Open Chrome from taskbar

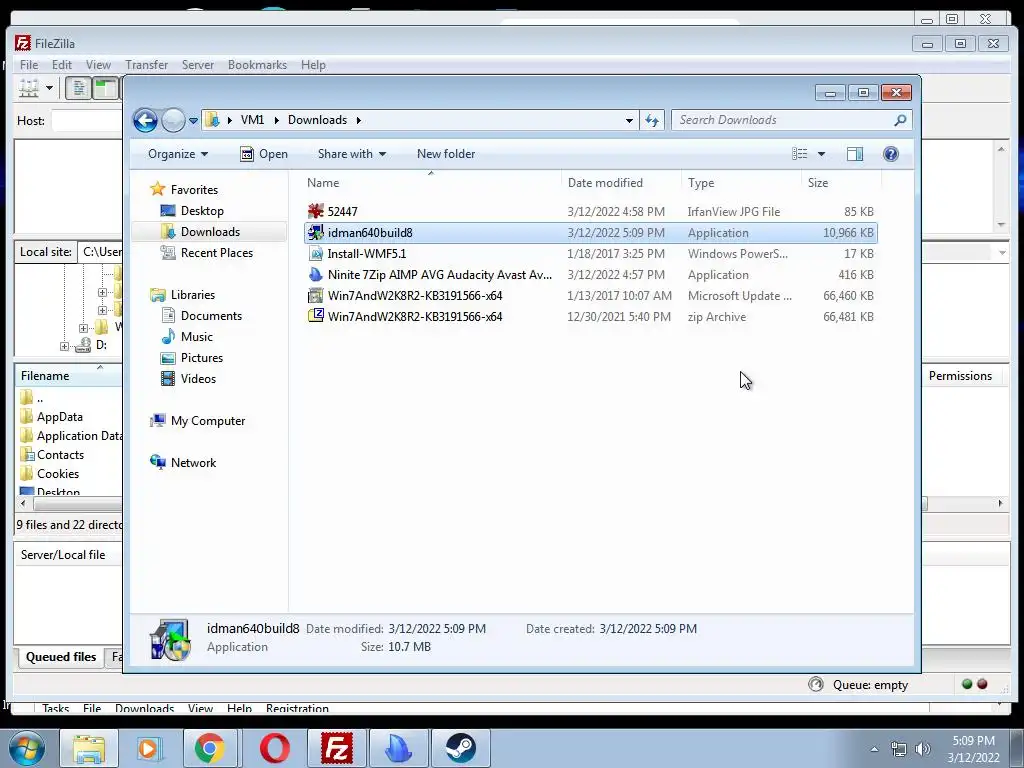pyautogui.click(x=210, y=748)
